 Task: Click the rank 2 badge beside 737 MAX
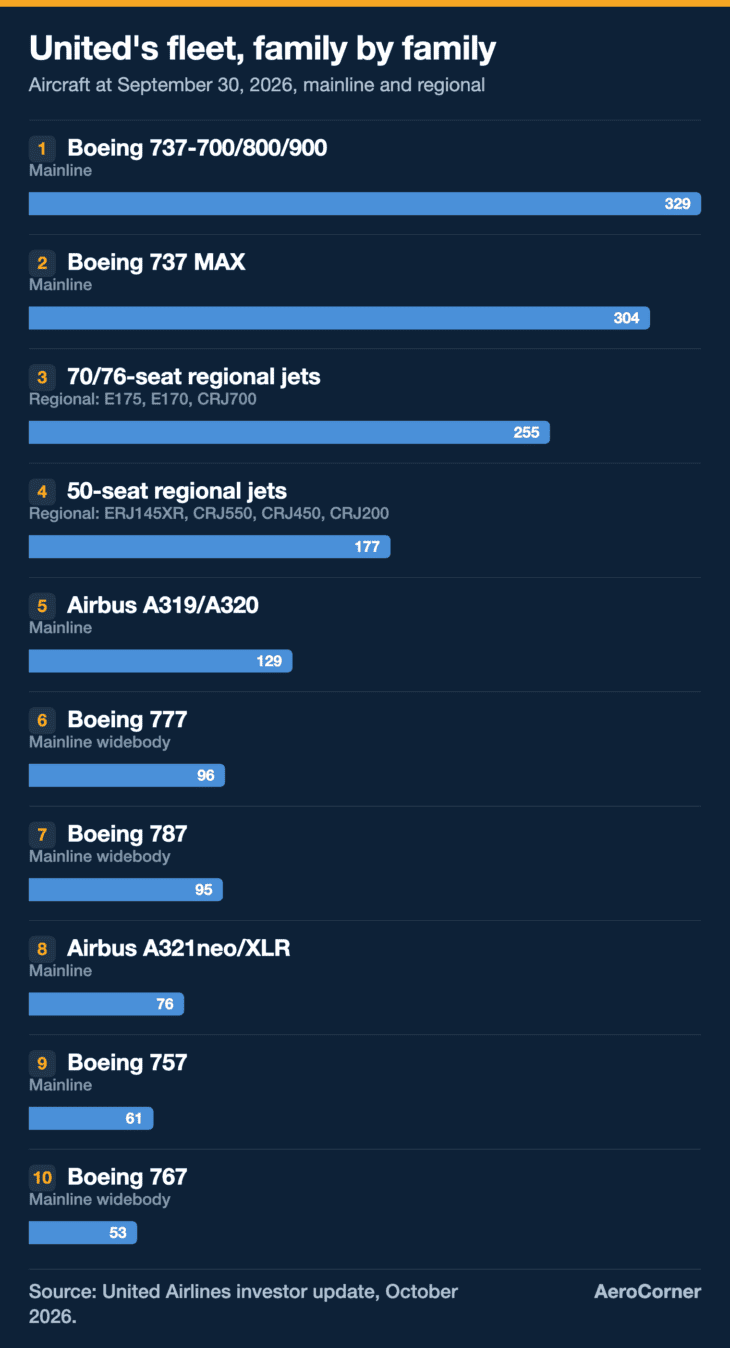(42, 263)
